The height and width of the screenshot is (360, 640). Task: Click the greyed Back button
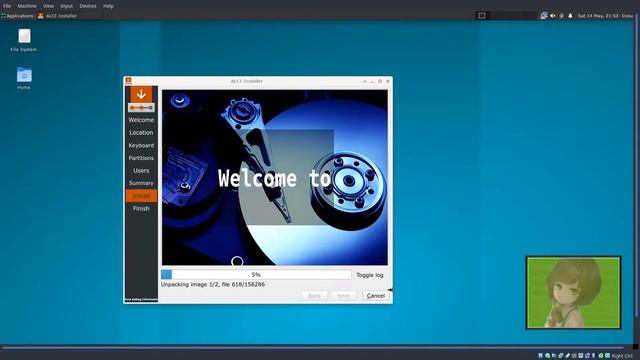coord(314,296)
